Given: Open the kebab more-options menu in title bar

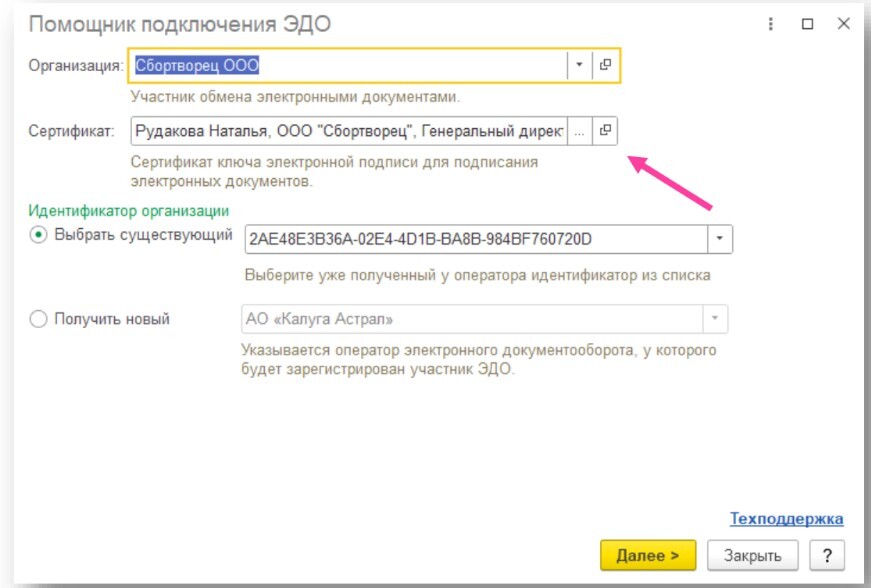Looking at the screenshot, I should point(771,24).
